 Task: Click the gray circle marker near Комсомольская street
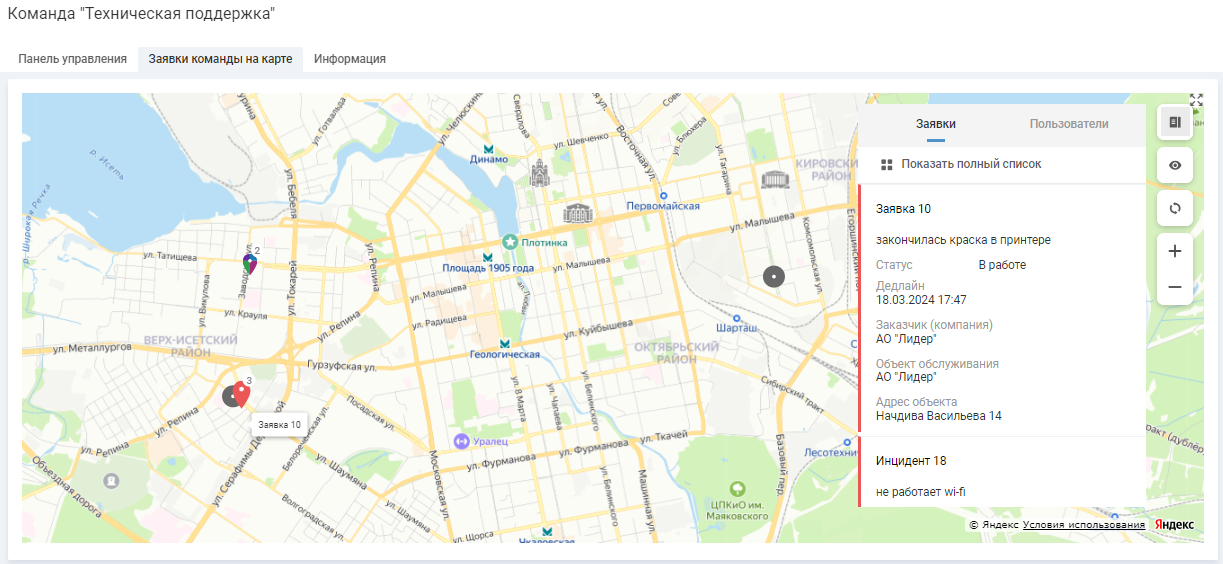click(x=773, y=277)
